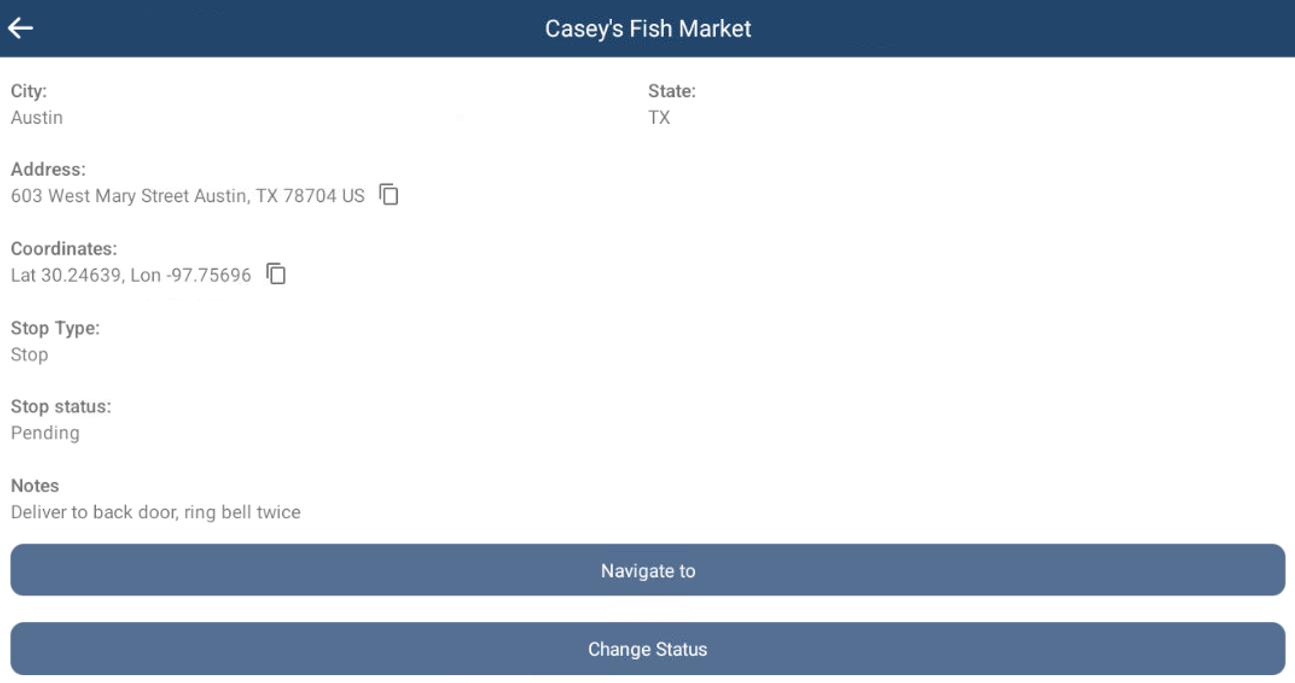Select the Lat 30.24639 coordinates text

131,275
